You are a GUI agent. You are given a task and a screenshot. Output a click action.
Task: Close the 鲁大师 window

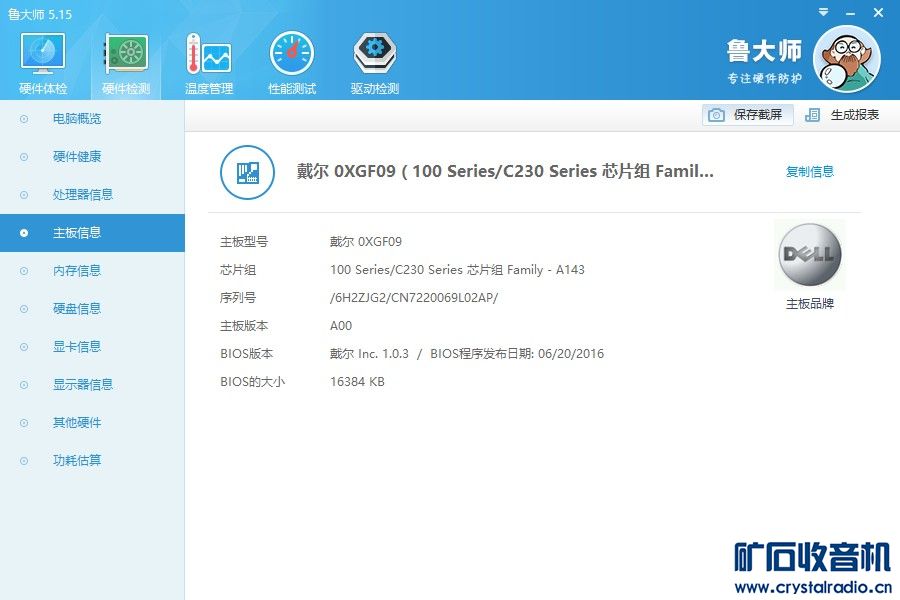[x=878, y=12]
